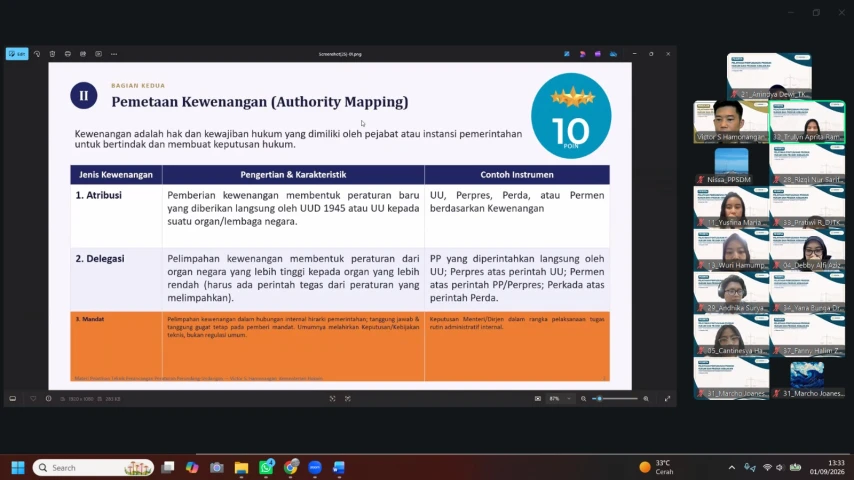Select 31_Marcho Joanes wave-image tile
Image resolution: width=854 pixels, height=480 pixels.
pyautogui.click(x=807, y=378)
